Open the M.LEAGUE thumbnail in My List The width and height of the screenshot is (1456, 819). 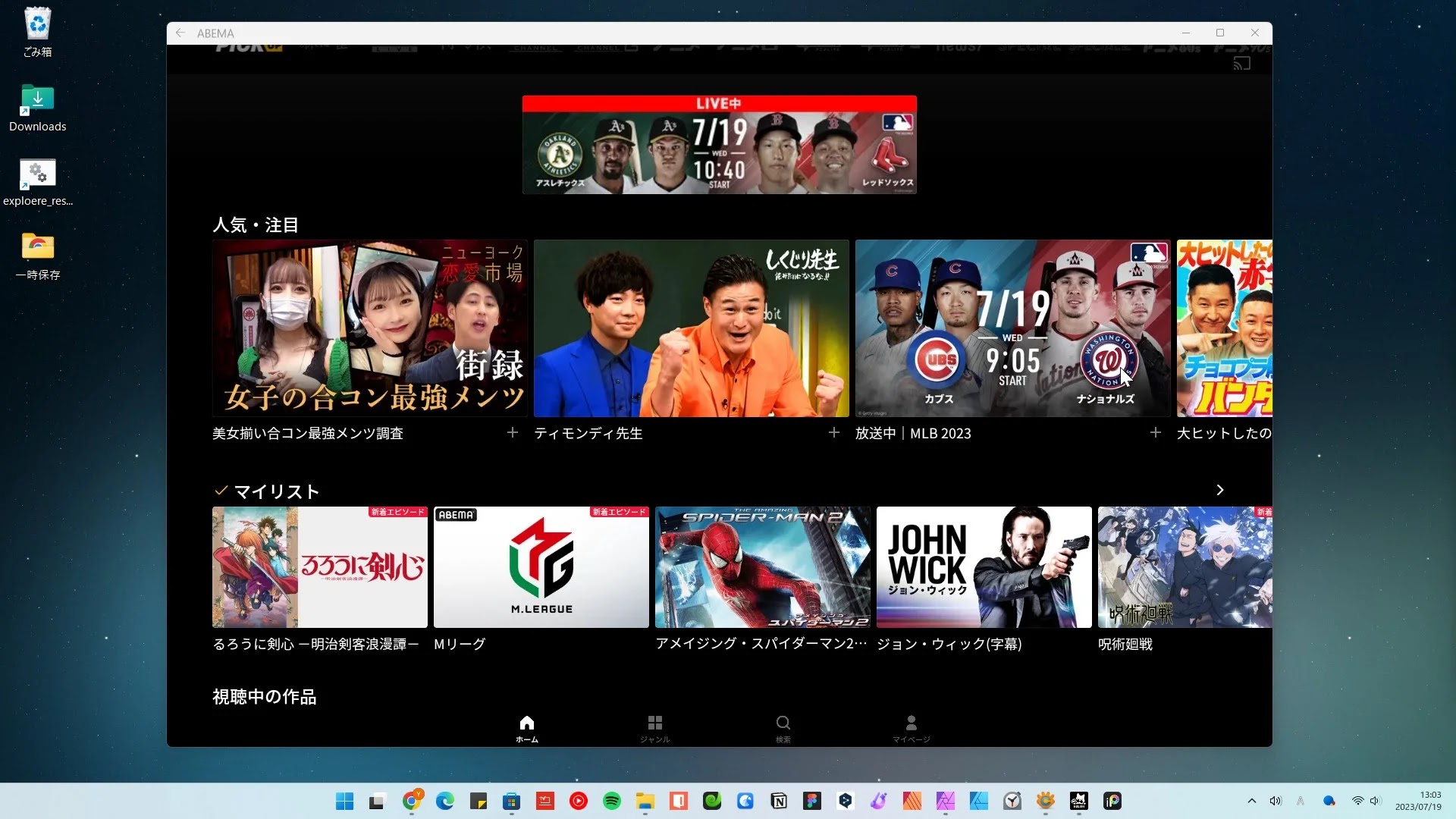pyautogui.click(x=541, y=567)
